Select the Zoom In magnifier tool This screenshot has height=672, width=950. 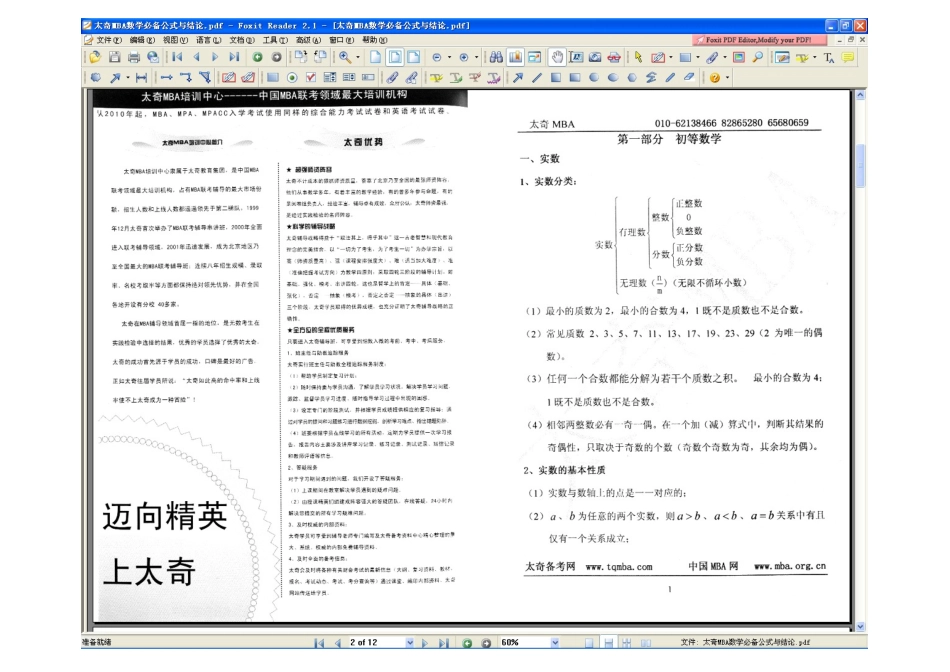point(345,57)
